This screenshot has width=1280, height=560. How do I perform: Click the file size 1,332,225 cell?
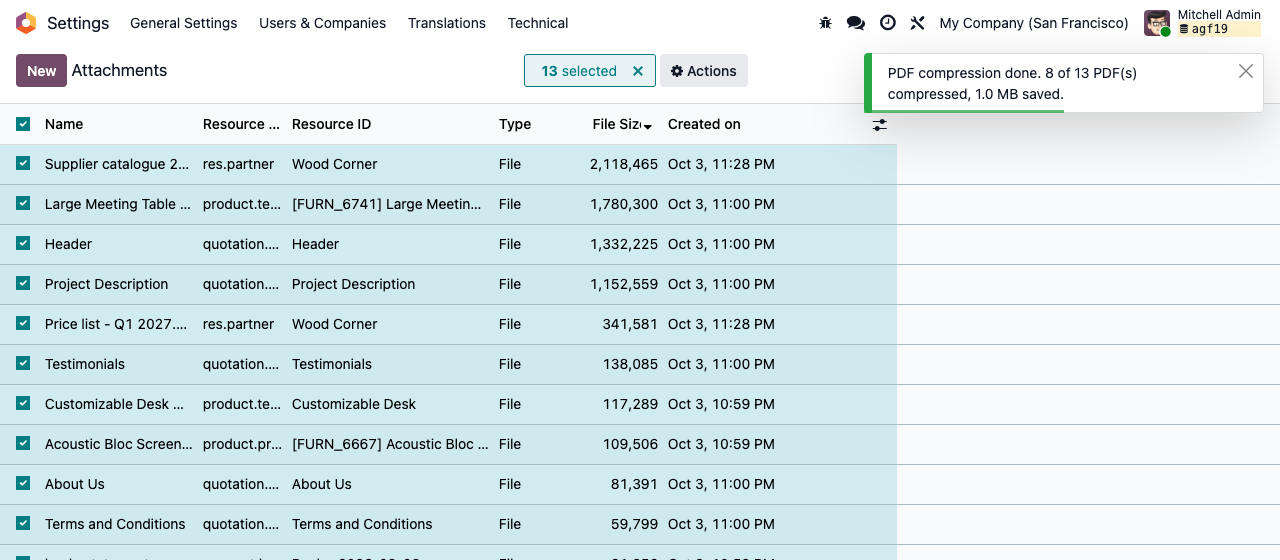pos(624,244)
